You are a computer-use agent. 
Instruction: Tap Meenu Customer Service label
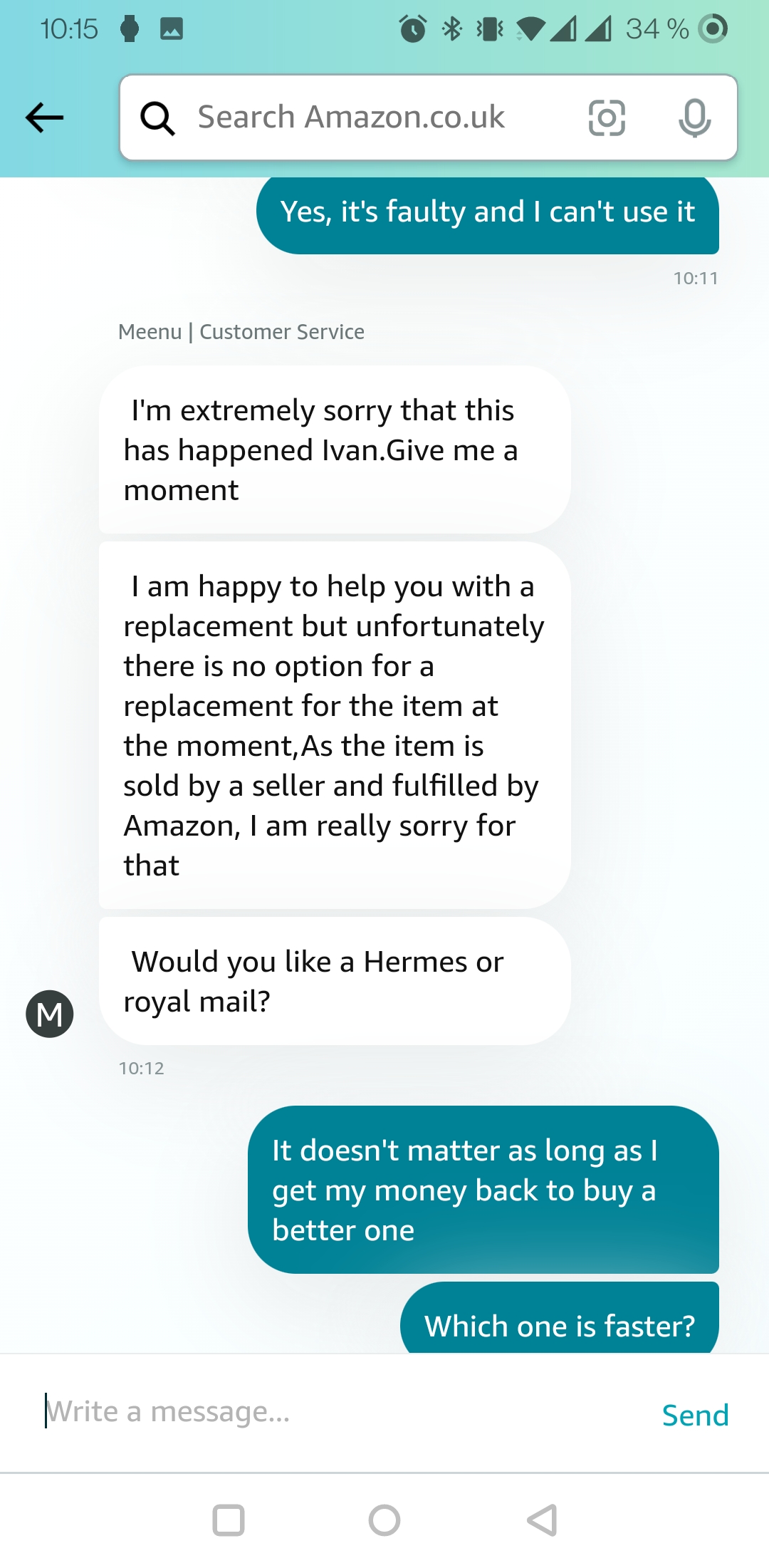pyautogui.click(x=241, y=331)
